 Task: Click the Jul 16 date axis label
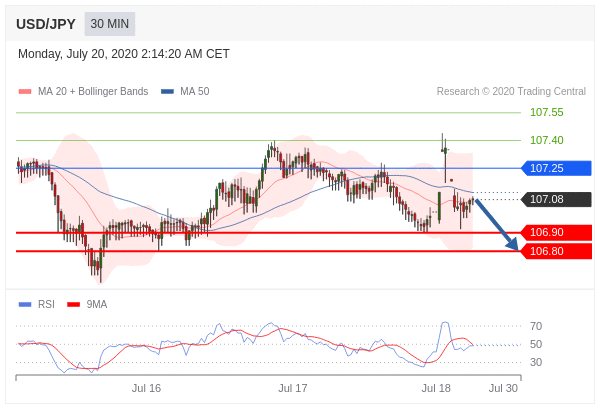(x=146, y=388)
